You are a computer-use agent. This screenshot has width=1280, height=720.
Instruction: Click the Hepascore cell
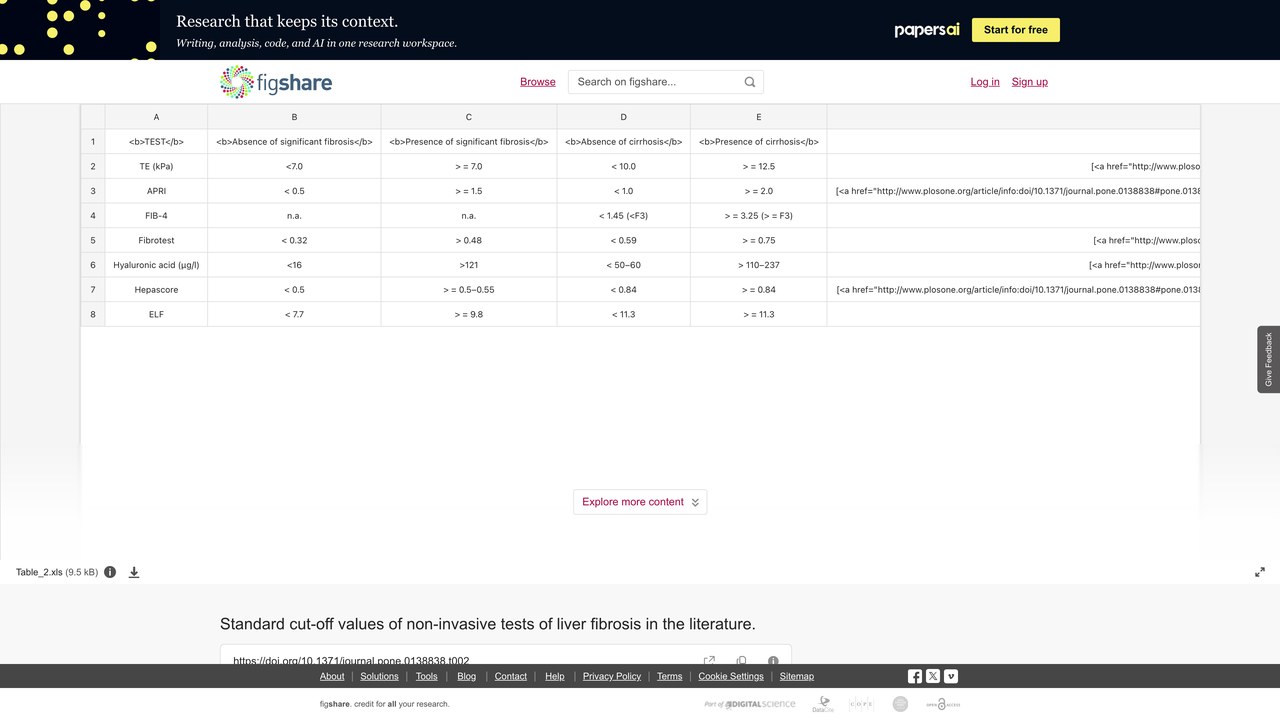pyautogui.click(x=156, y=289)
